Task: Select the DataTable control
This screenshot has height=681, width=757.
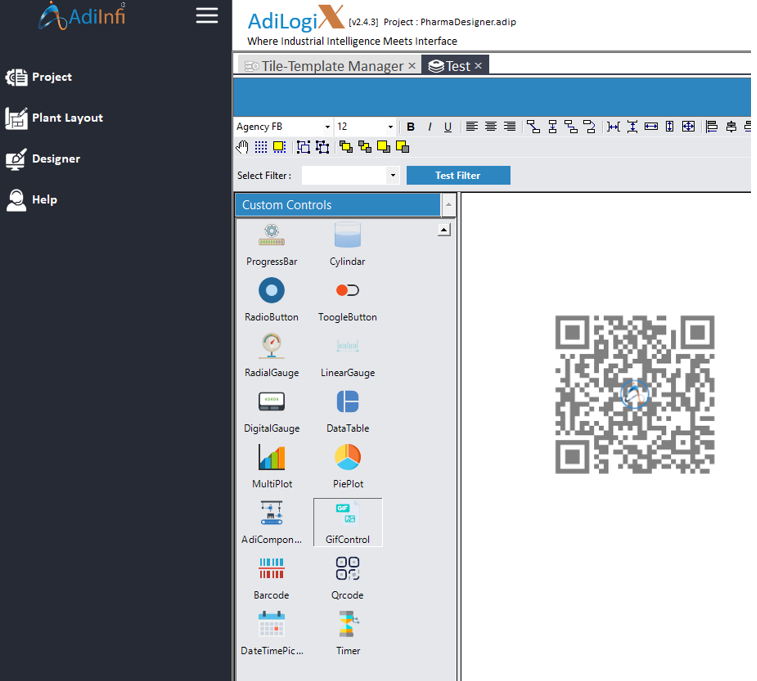Action: coord(348,412)
